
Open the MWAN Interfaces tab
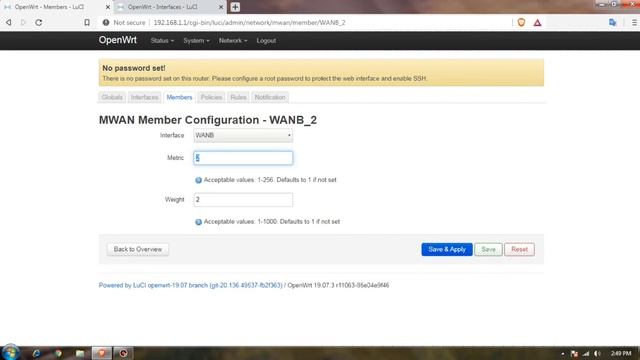coord(144,97)
